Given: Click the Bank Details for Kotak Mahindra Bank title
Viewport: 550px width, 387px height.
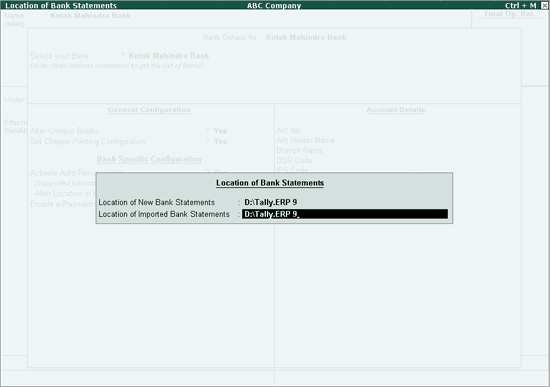Looking at the screenshot, I should 274,37.
